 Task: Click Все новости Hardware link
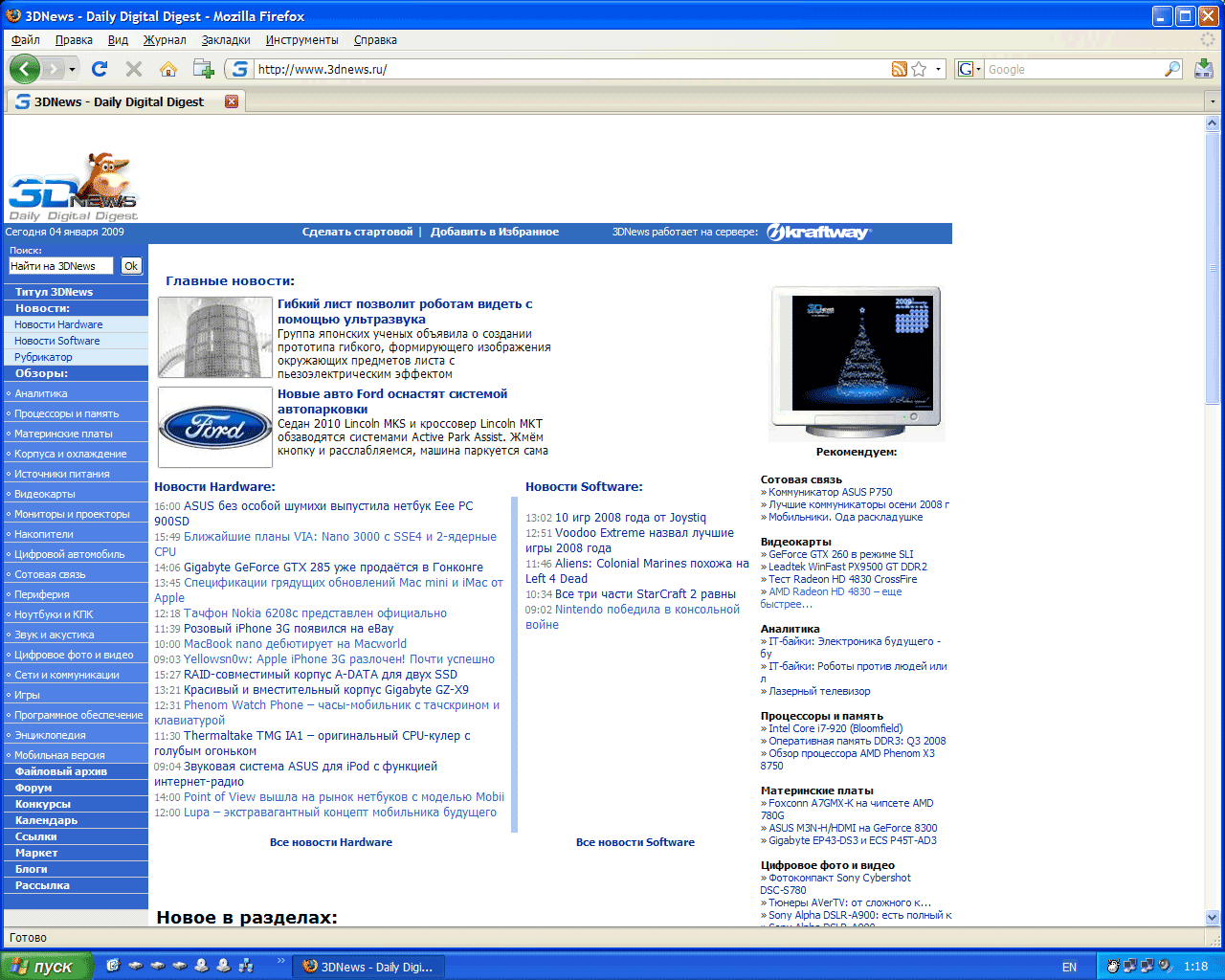click(x=331, y=842)
